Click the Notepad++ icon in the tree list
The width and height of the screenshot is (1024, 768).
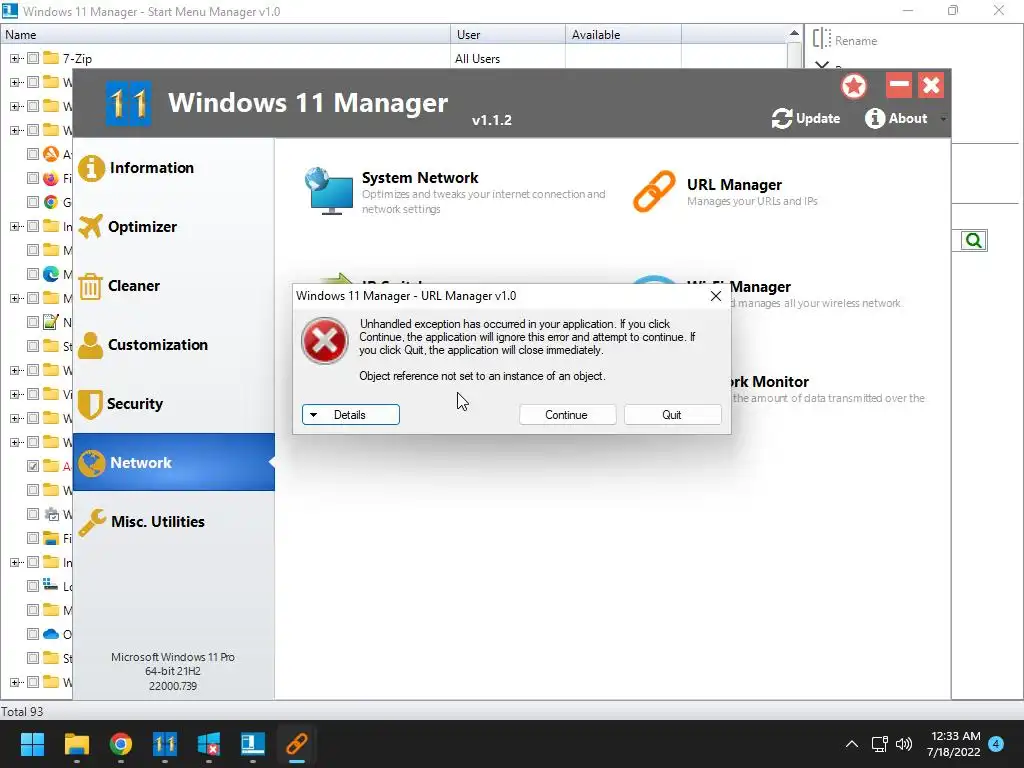(x=51, y=321)
